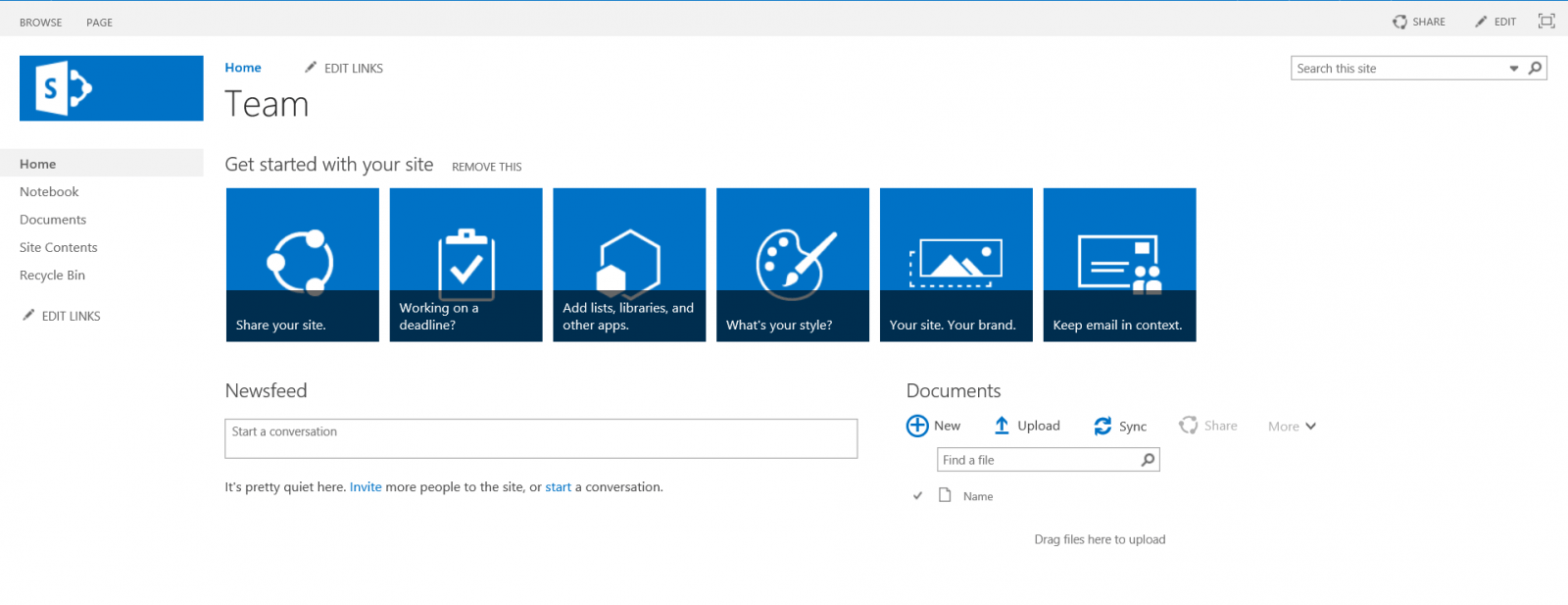Click the Share icon in top ribbon
The height and width of the screenshot is (605, 1568).
1399,22
